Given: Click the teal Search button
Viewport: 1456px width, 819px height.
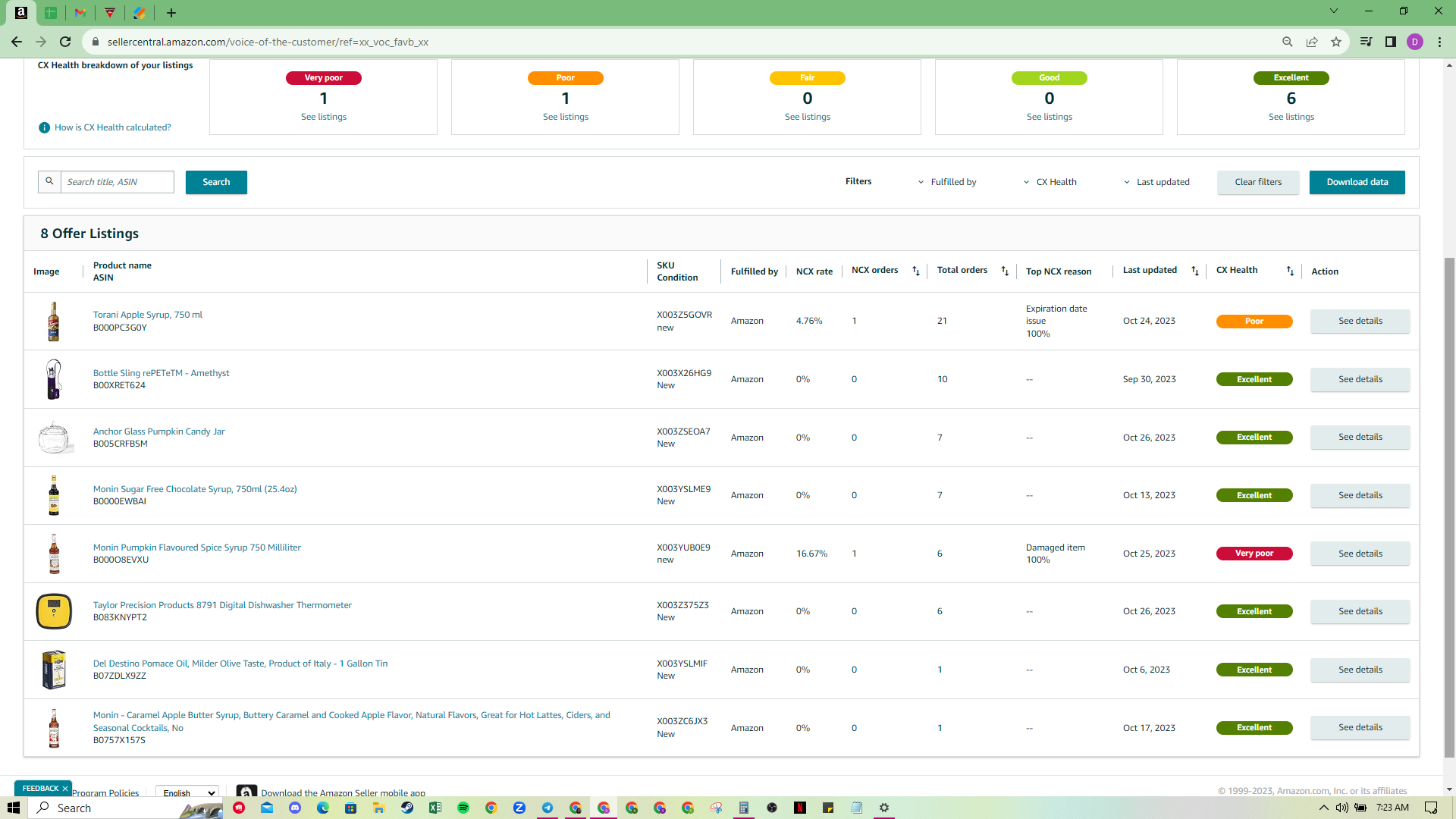Looking at the screenshot, I should 216,182.
